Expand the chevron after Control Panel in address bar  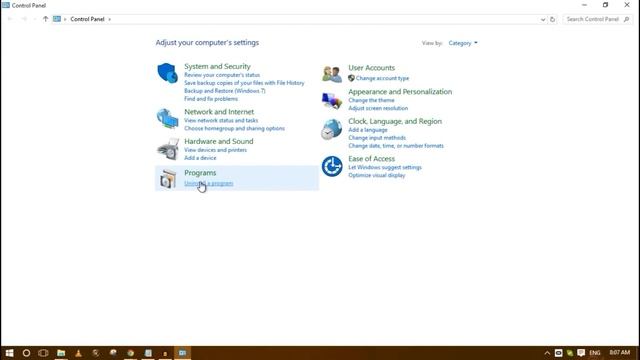point(109,19)
